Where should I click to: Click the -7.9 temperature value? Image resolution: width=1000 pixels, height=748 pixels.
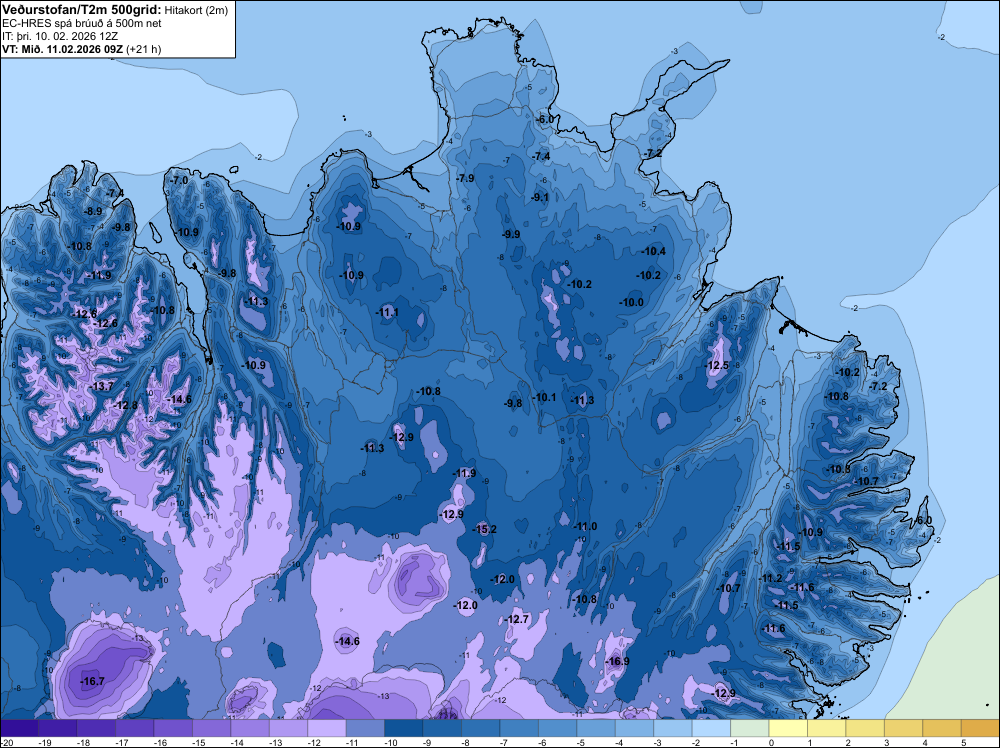click(466, 178)
